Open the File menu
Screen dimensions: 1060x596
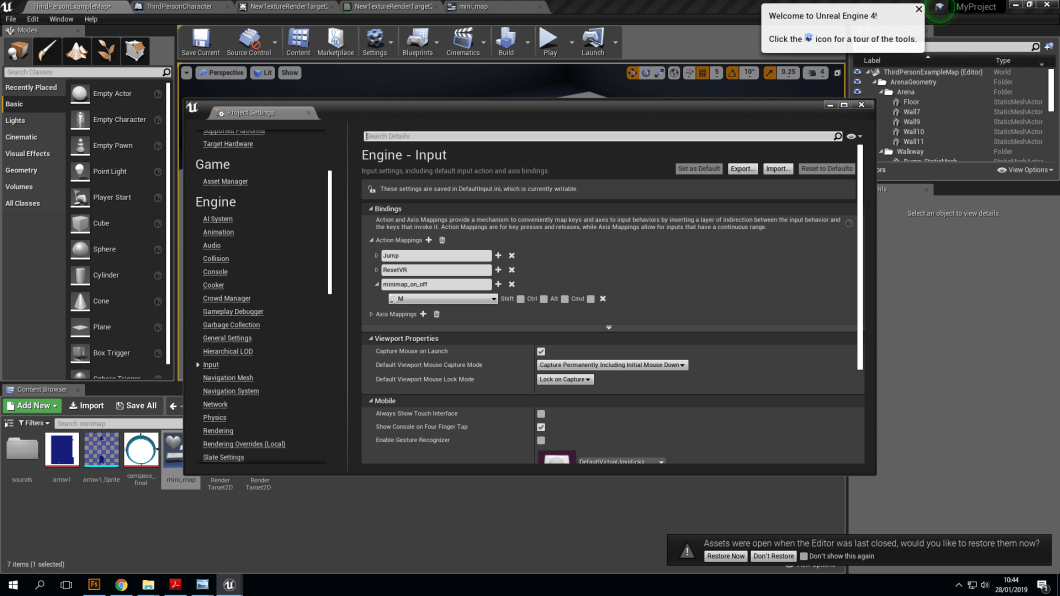[11, 19]
